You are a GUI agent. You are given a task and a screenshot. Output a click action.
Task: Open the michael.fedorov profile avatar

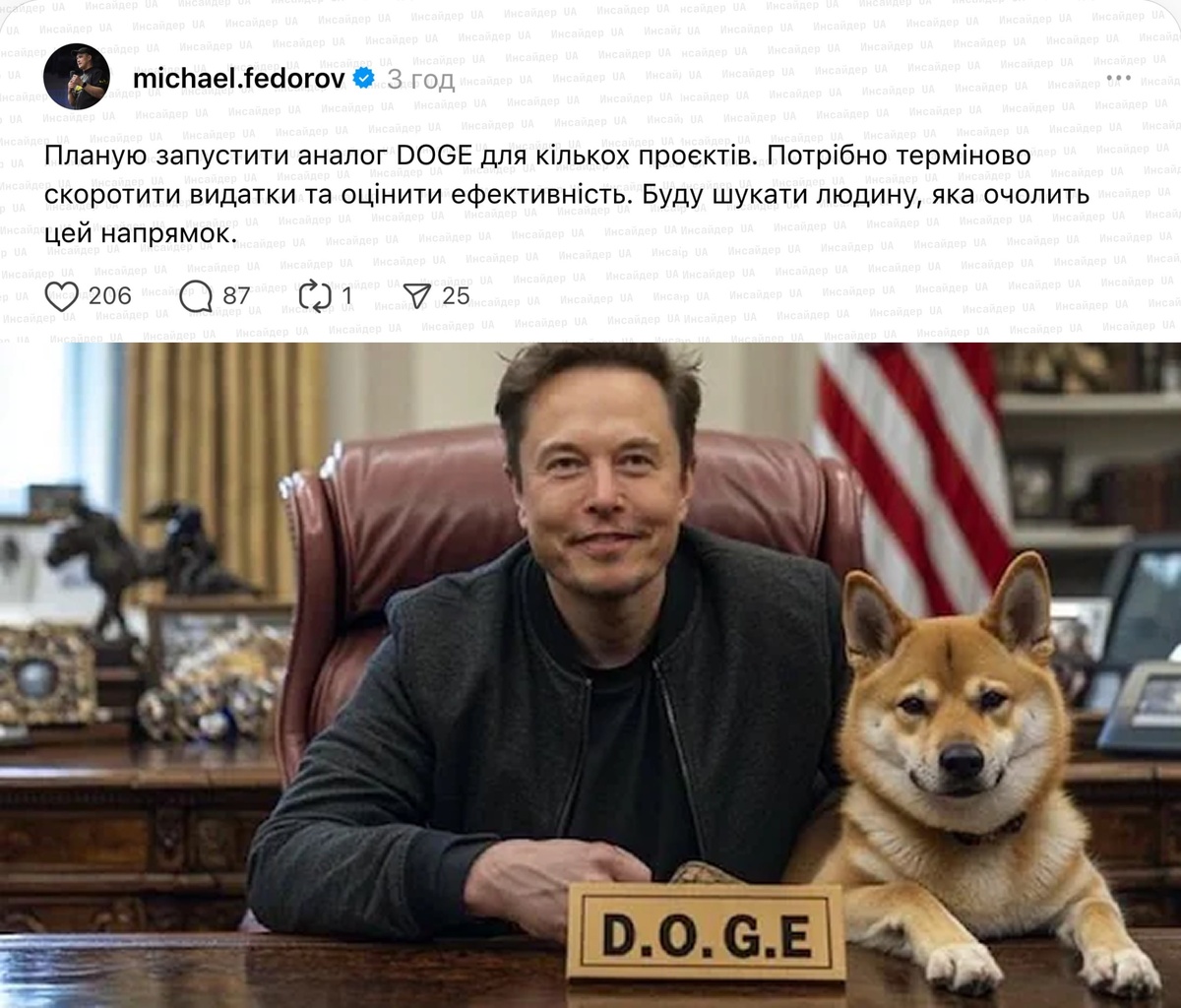[77, 77]
